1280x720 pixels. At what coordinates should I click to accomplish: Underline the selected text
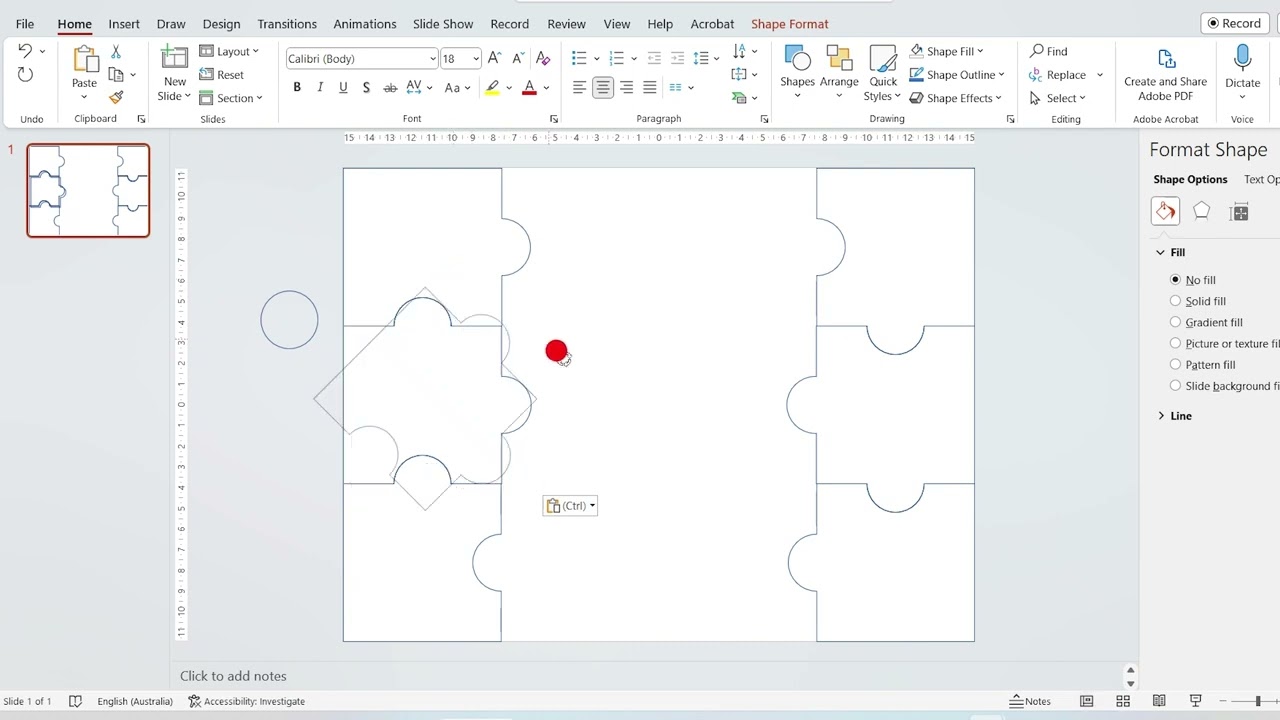pos(343,87)
